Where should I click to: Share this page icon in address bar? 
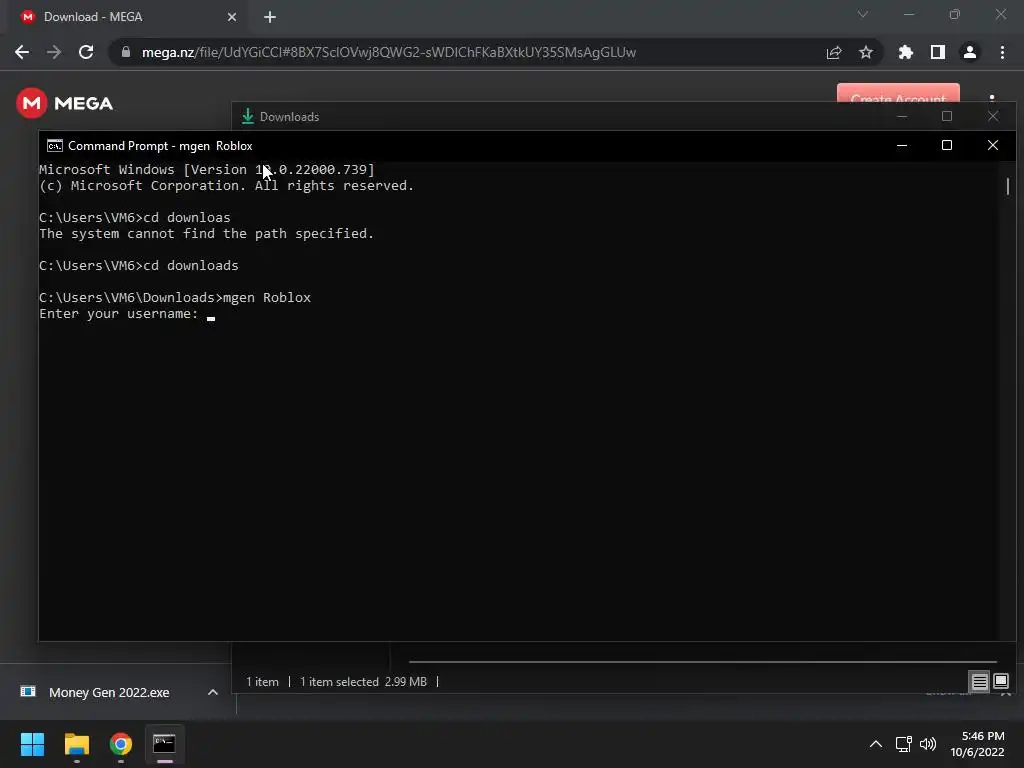click(834, 52)
